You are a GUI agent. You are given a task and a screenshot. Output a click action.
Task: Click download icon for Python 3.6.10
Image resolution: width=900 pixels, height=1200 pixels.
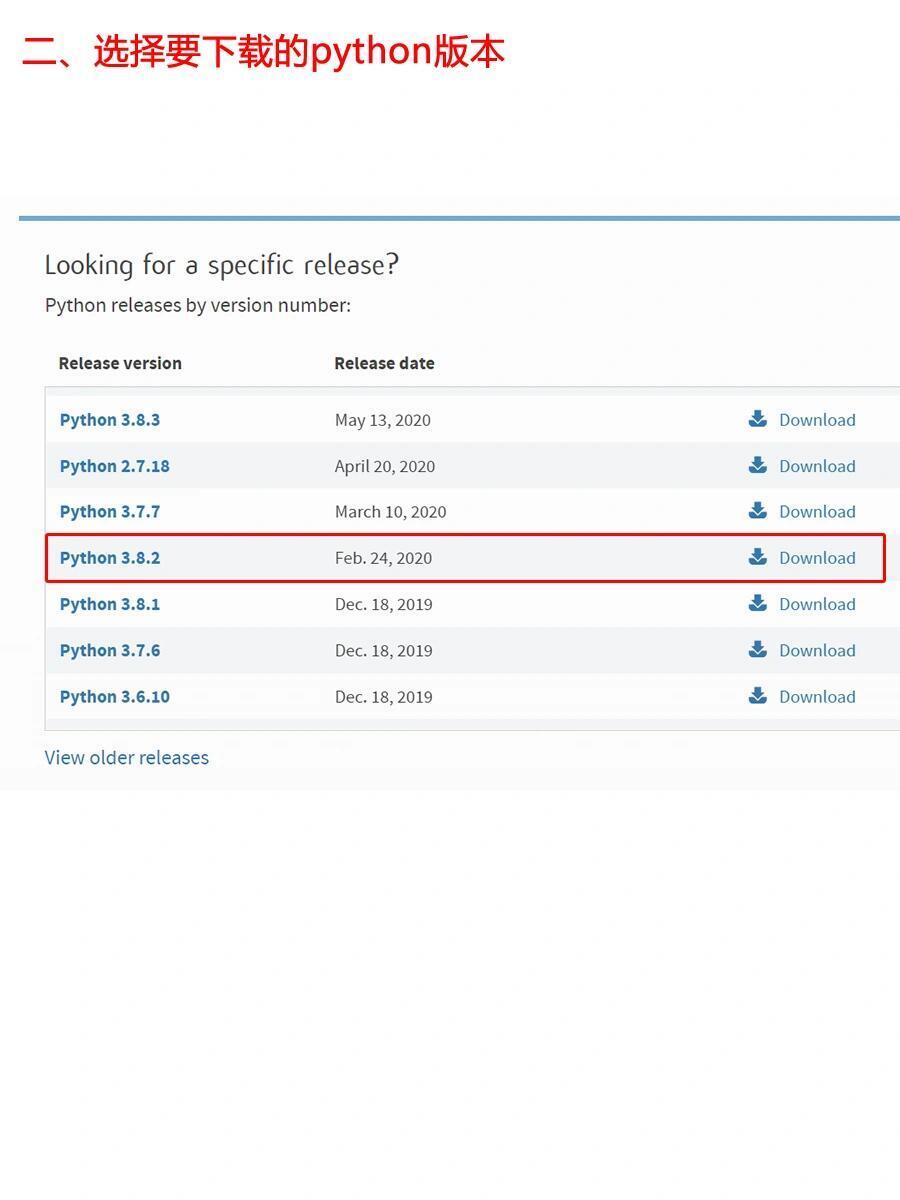coord(757,696)
